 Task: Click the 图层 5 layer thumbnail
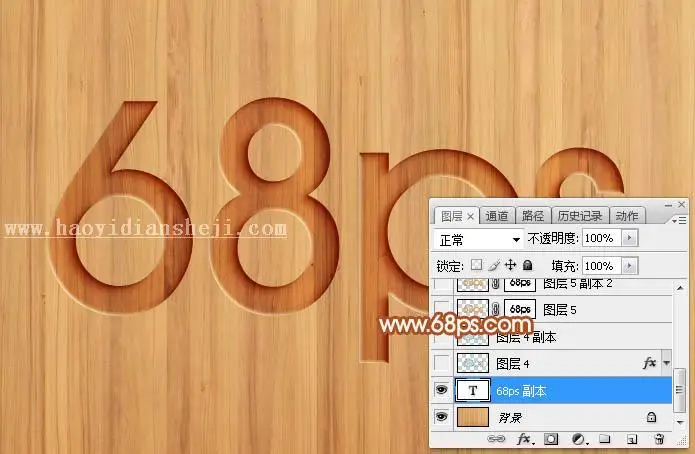(472, 309)
